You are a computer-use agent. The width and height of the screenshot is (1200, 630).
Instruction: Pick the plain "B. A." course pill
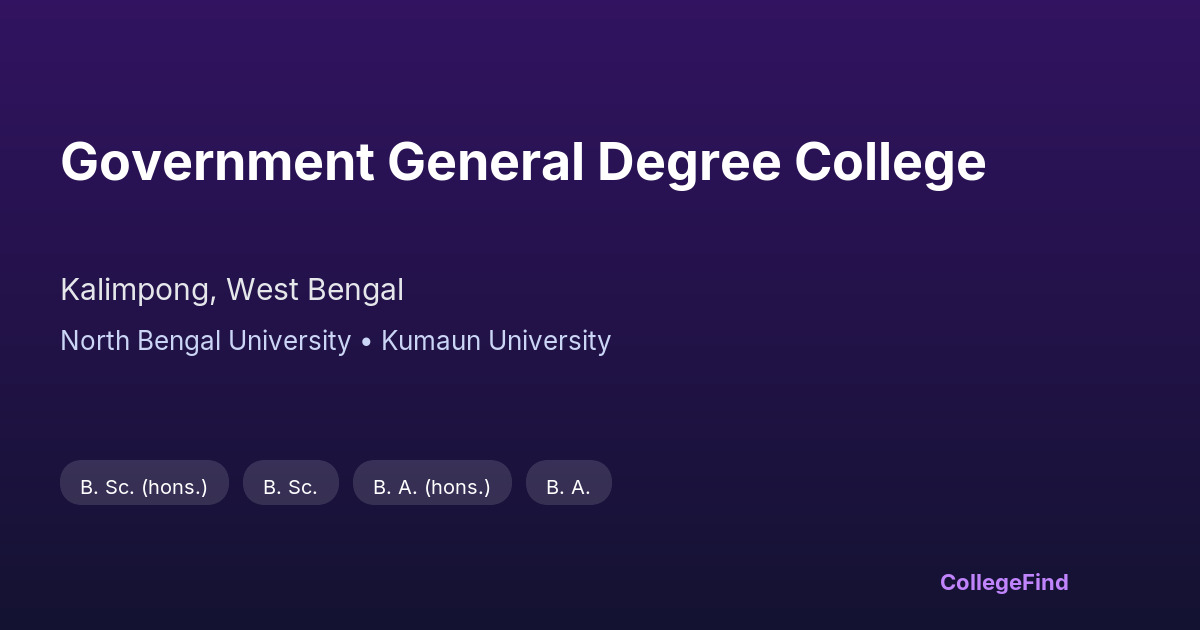tap(568, 487)
